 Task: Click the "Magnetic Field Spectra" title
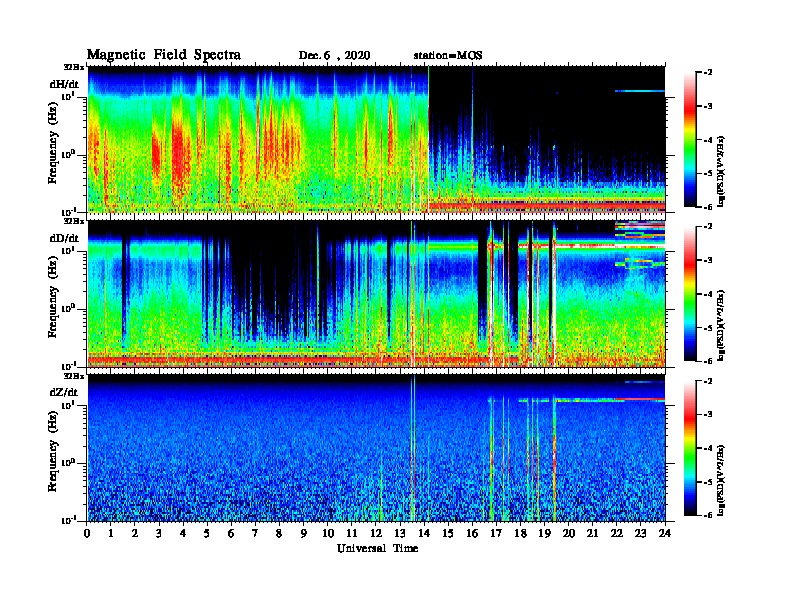(164, 55)
